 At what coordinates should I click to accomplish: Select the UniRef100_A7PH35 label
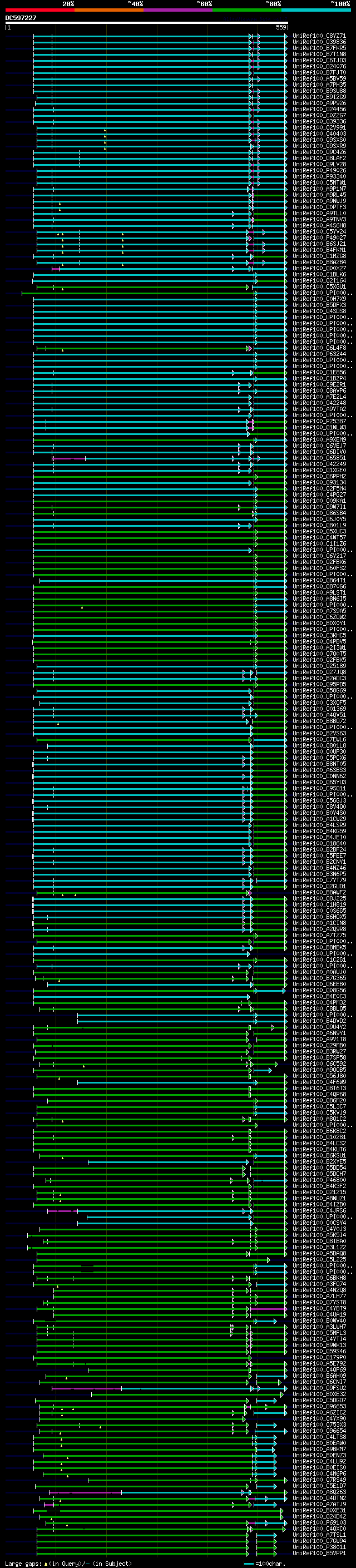[319, 85]
